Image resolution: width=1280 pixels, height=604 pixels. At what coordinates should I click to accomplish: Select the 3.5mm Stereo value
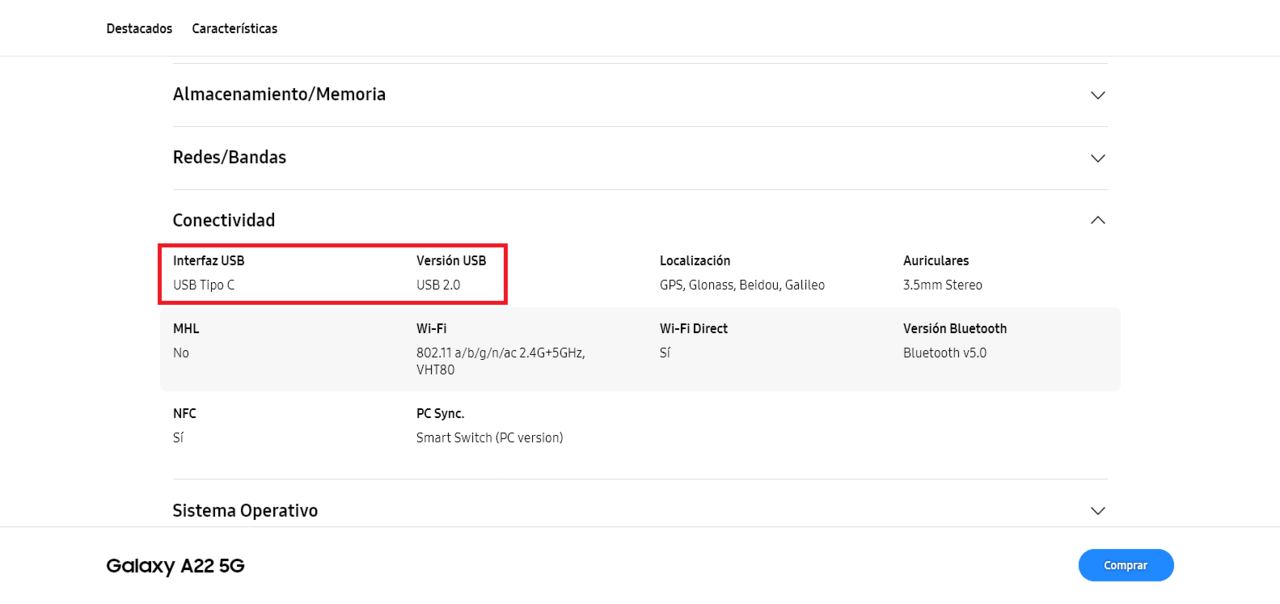[x=943, y=285]
